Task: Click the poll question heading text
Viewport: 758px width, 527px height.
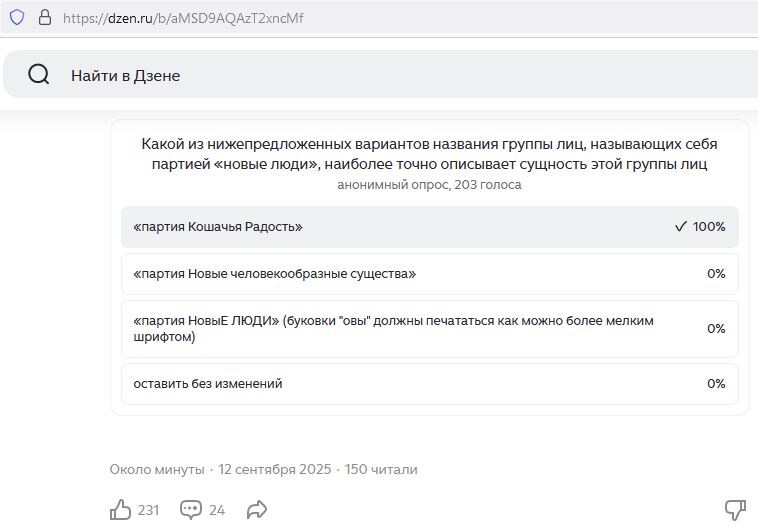Action: click(x=429, y=154)
